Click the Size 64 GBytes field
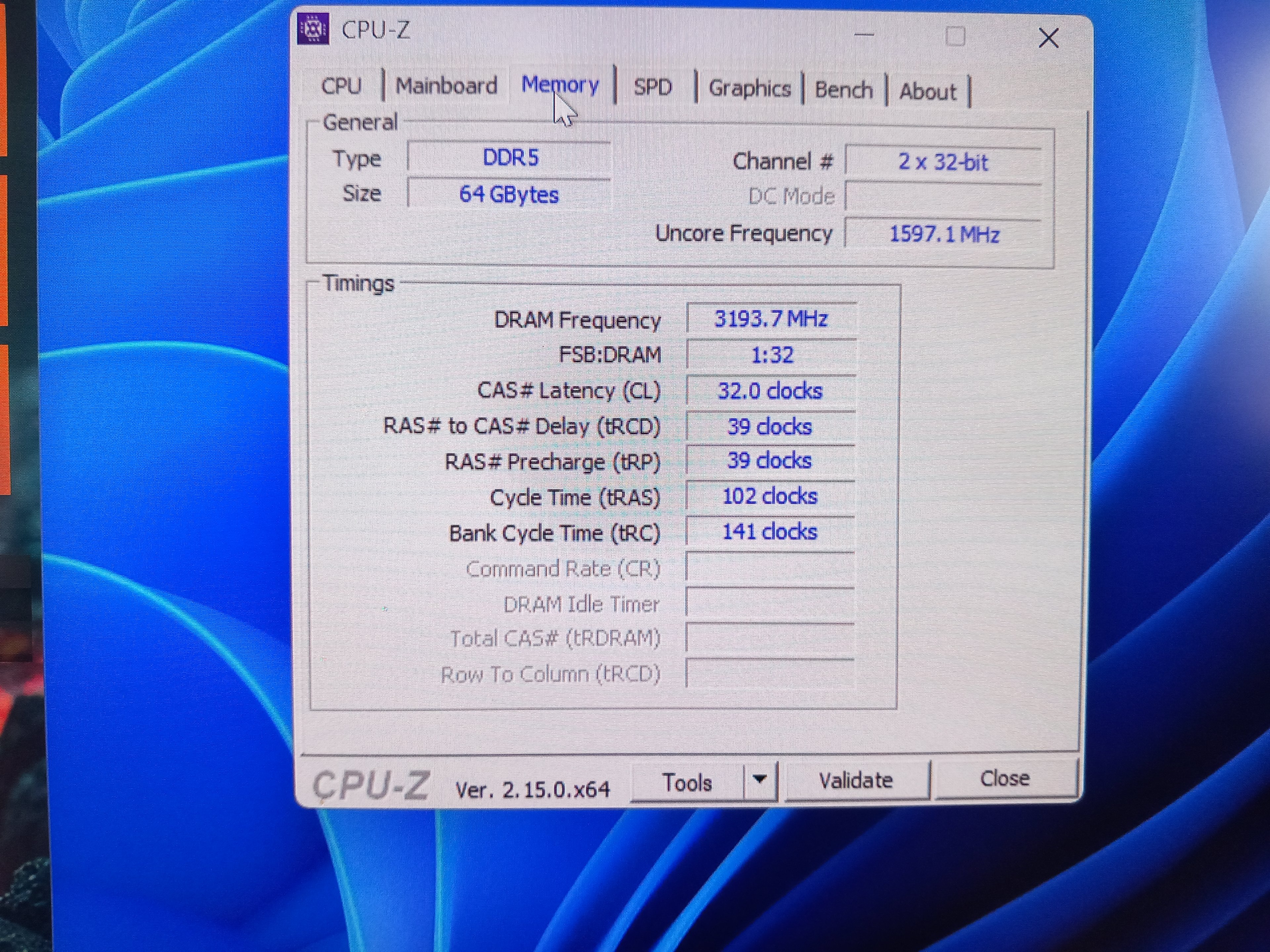Image resolution: width=1270 pixels, height=952 pixels. coord(509,194)
